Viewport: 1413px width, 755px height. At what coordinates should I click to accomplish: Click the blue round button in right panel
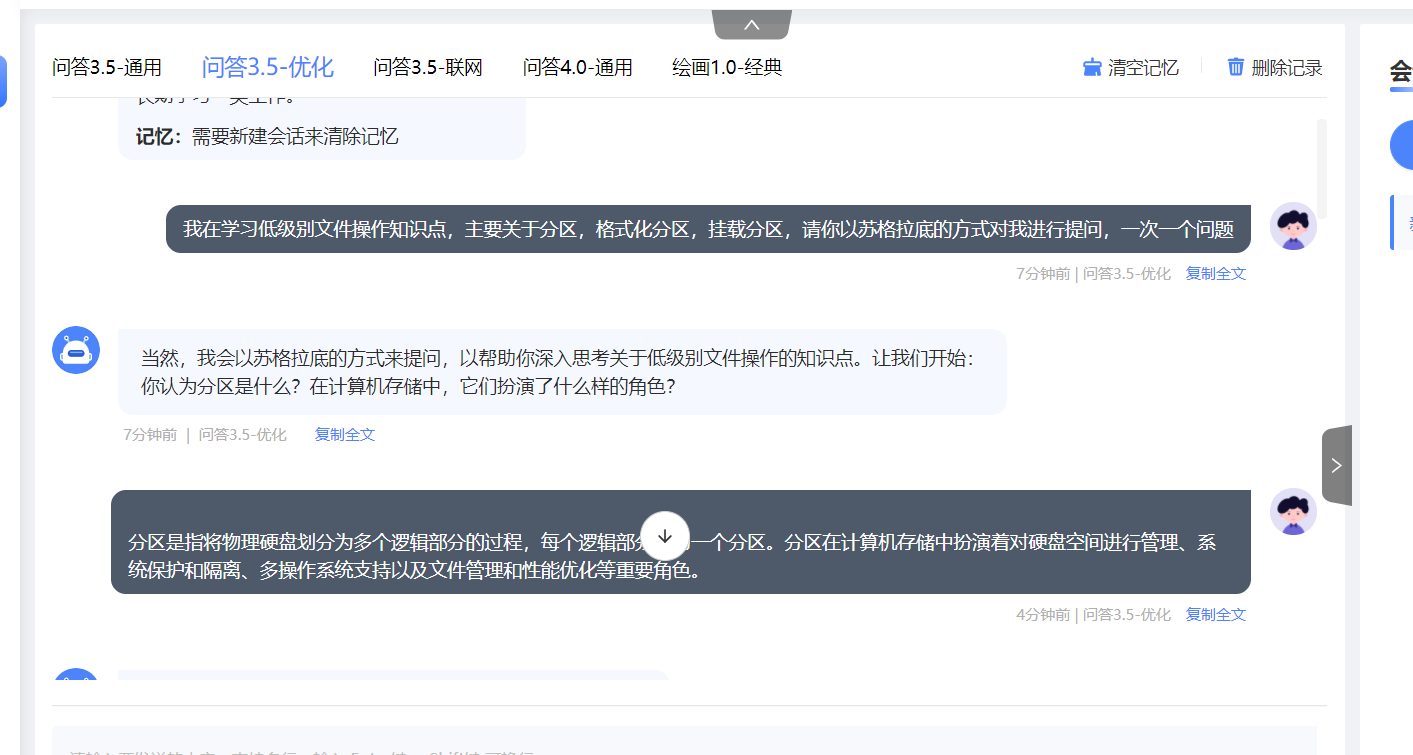tap(1402, 145)
